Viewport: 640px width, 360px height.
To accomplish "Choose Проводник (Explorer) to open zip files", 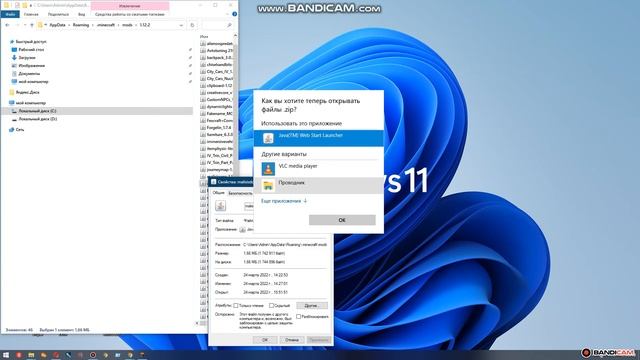I will click(318, 185).
